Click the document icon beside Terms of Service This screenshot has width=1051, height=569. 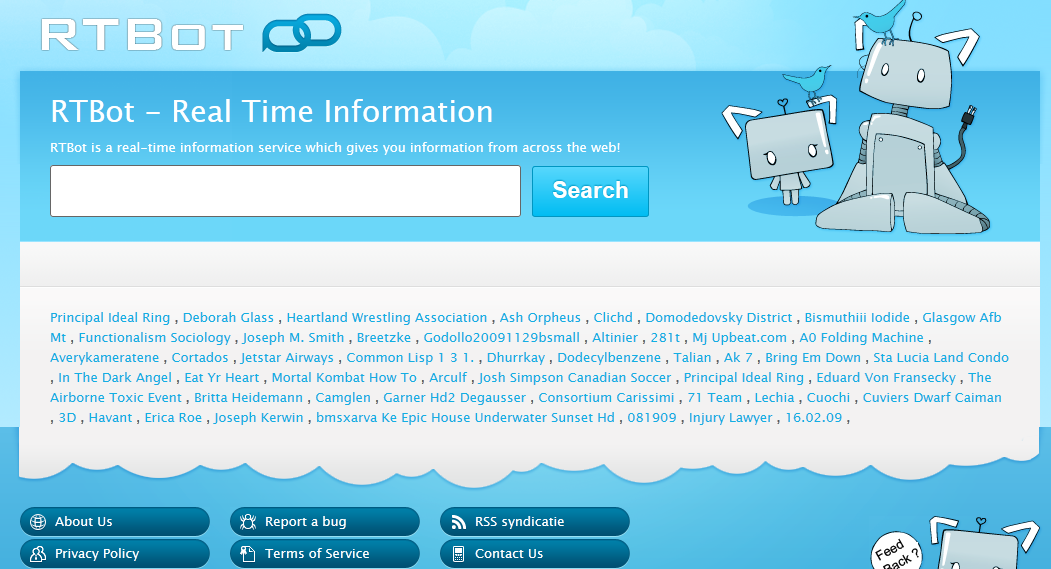point(248,554)
